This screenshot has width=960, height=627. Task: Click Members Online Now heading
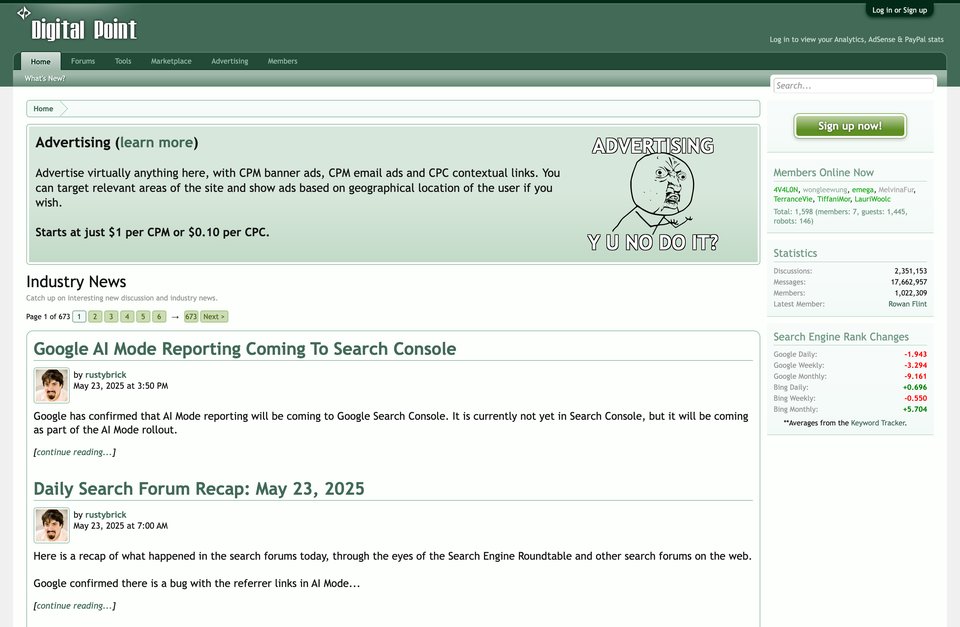pyautogui.click(x=823, y=173)
